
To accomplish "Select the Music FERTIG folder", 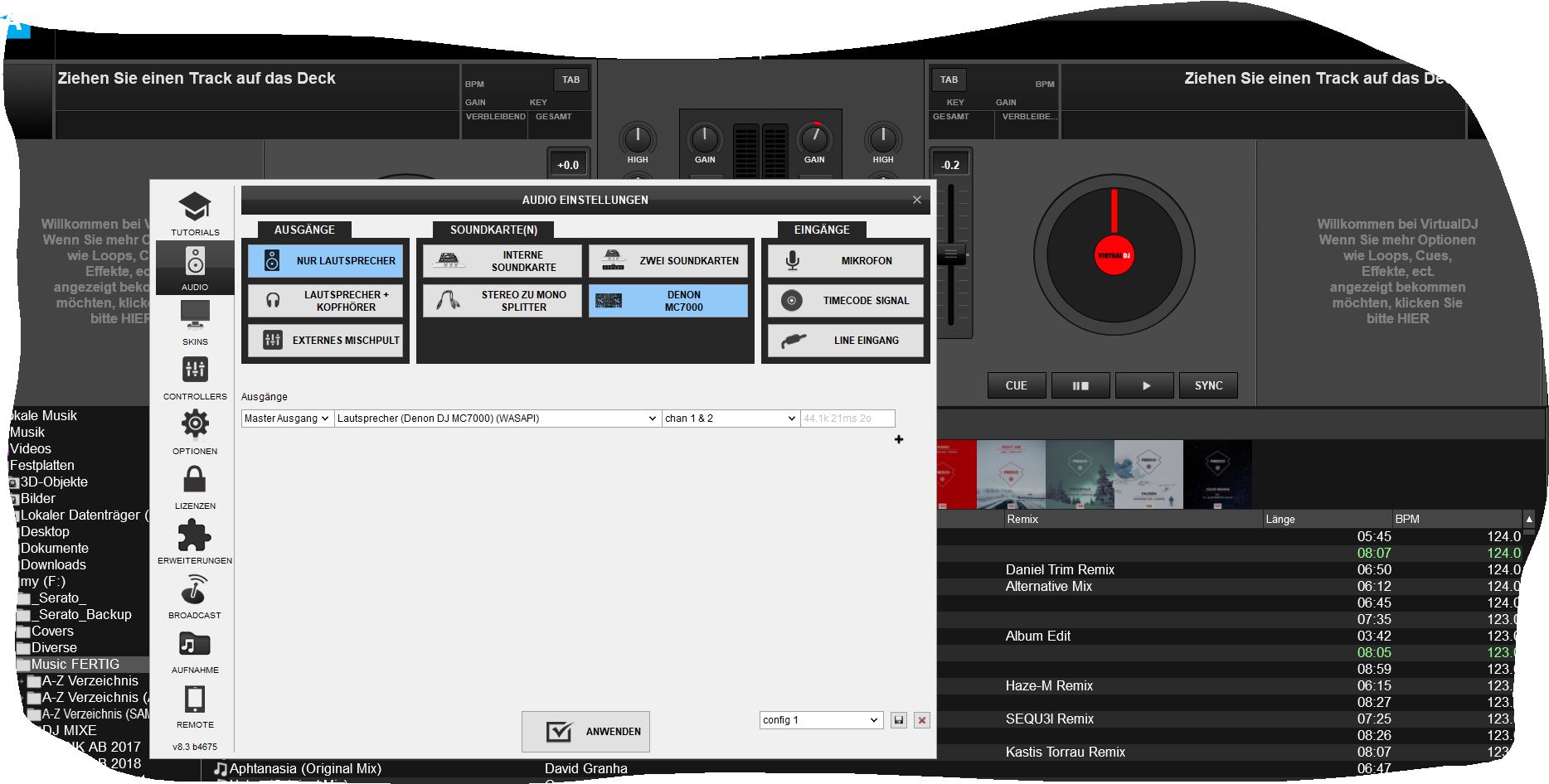I will (x=75, y=664).
